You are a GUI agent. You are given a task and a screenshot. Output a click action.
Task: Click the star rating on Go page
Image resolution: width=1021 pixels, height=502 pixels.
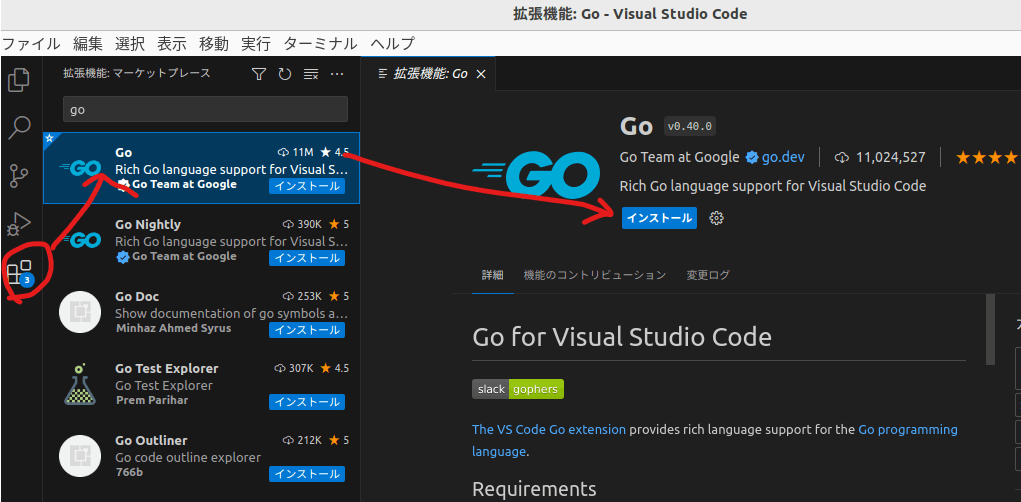(986, 157)
